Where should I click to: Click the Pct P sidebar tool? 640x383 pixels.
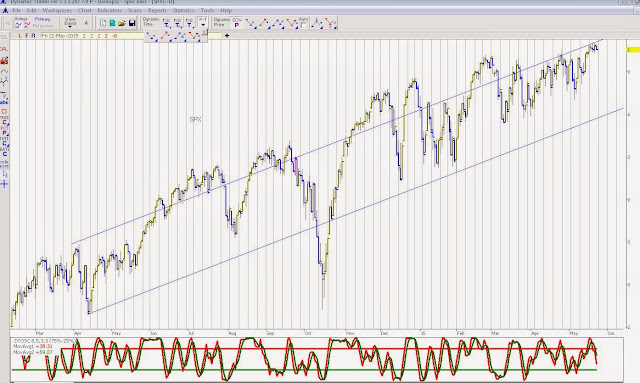tap(4, 131)
